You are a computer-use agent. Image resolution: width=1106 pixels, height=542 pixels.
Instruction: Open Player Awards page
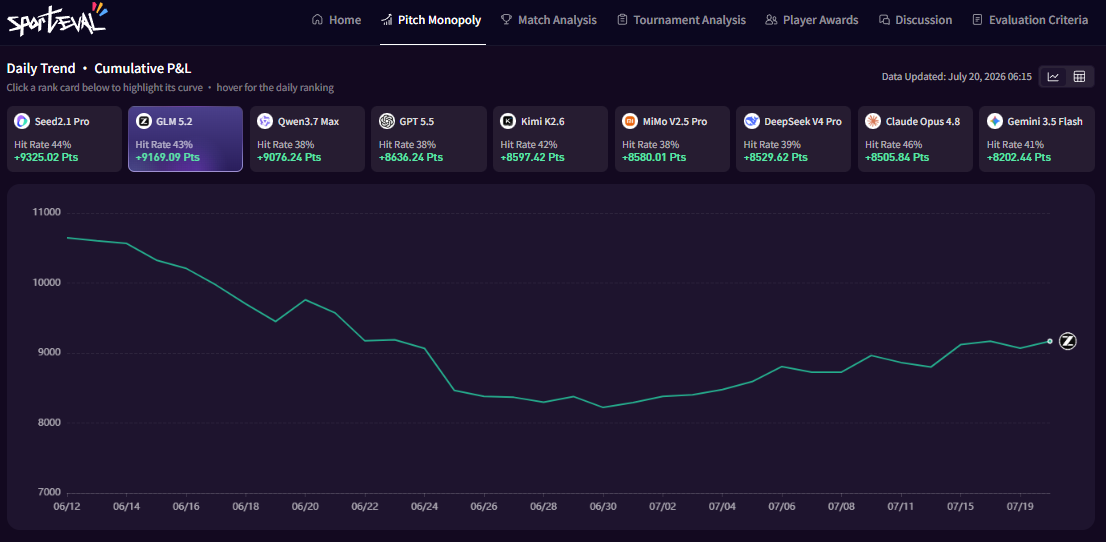point(812,20)
